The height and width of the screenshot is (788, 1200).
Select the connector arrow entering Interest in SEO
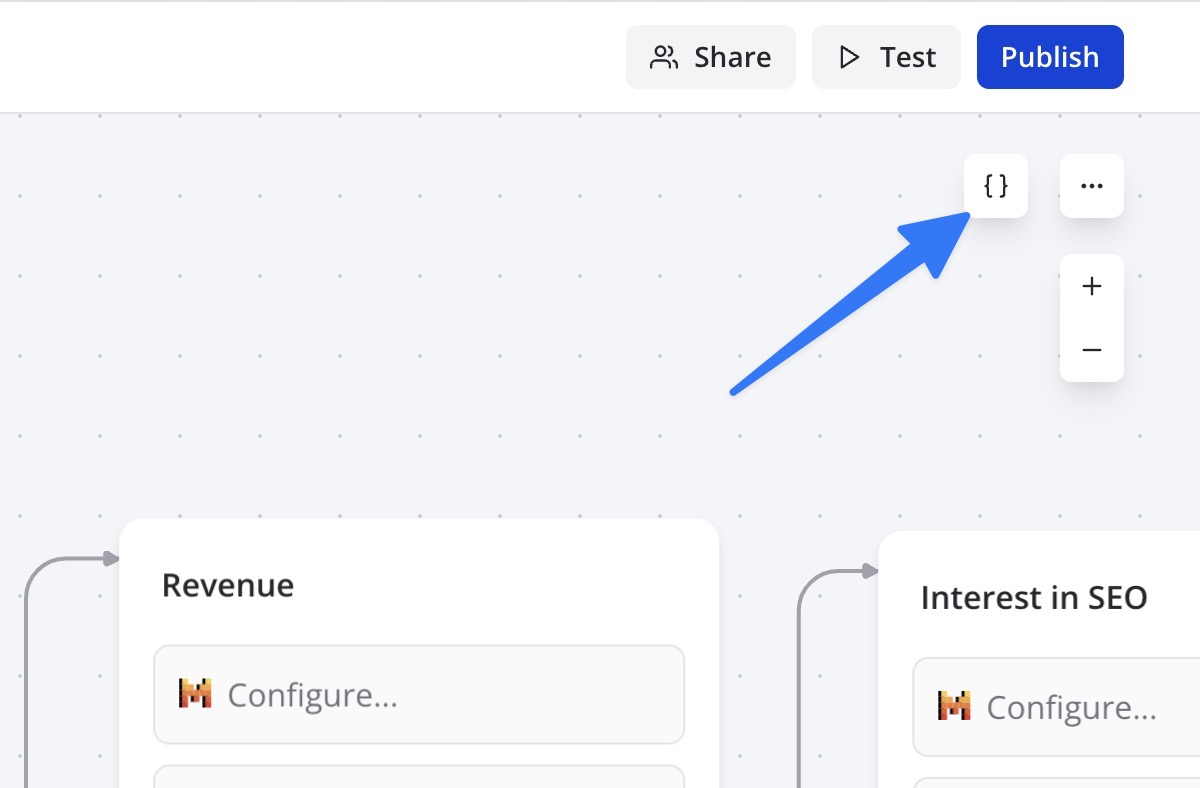tap(868, 571)
